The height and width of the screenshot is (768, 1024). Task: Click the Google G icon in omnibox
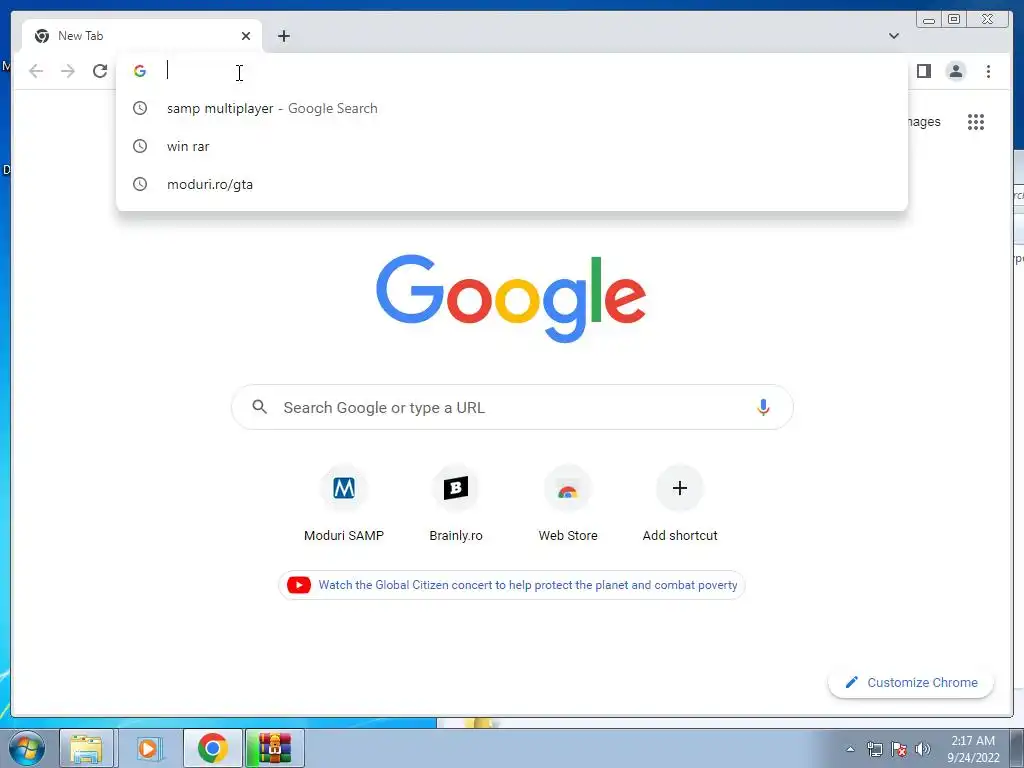[x=140, y=71]
